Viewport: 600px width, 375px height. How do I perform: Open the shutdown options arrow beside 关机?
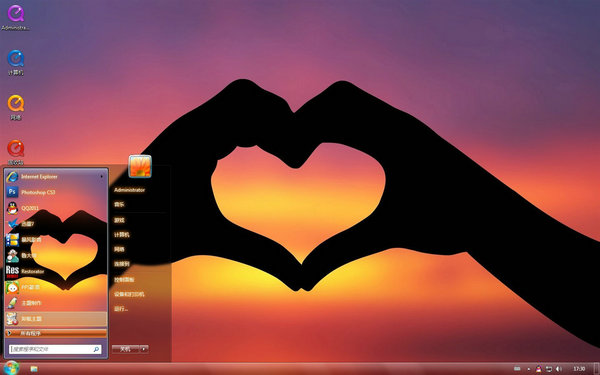[x=144, y=349]
